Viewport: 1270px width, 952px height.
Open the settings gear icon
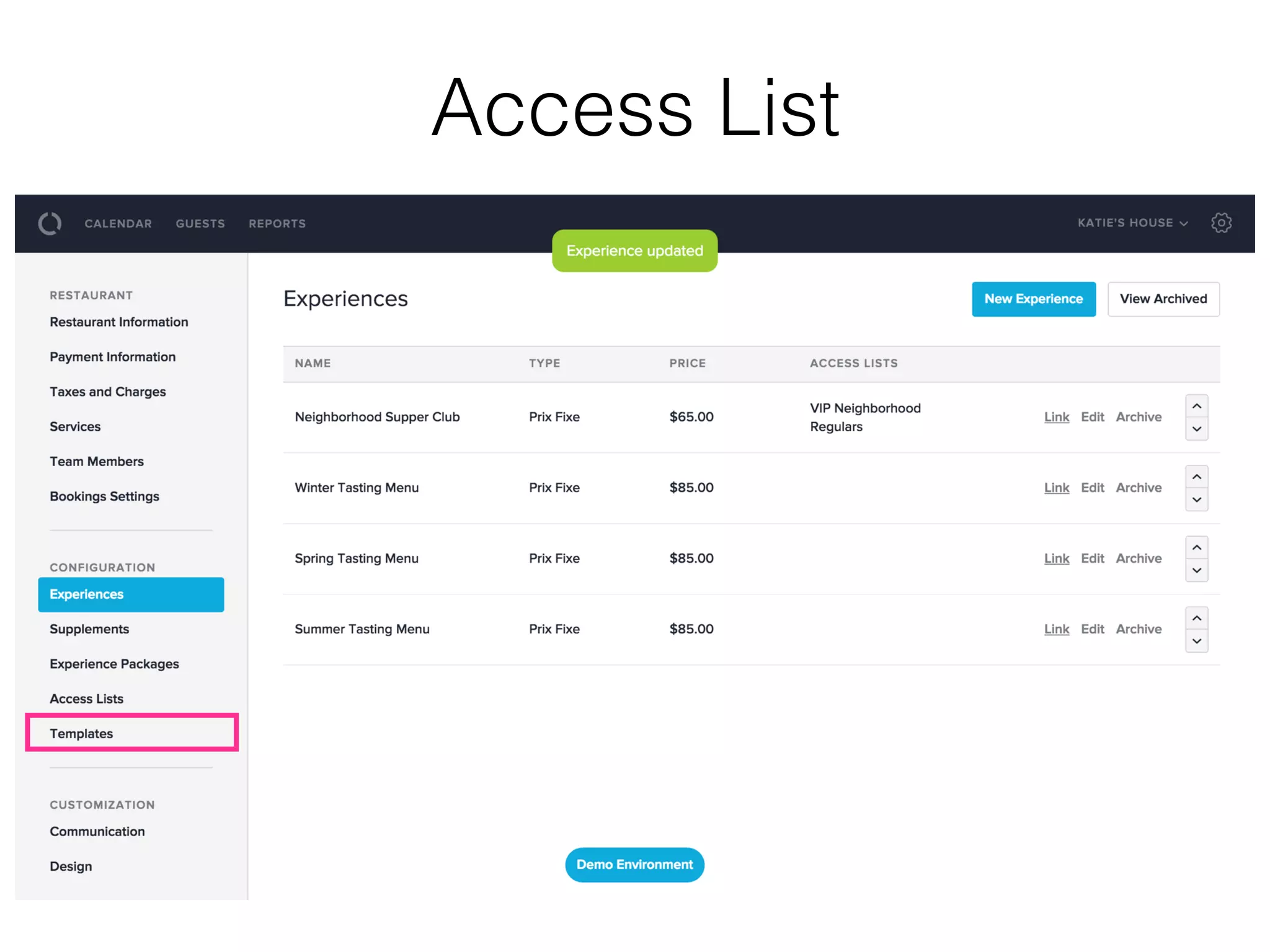point(1221,223)
